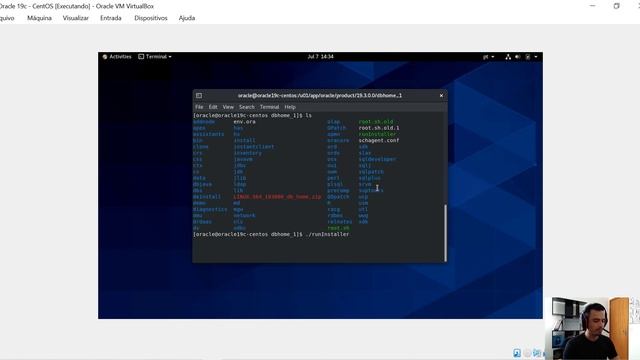The width and height of the screenshot is (640, 360).
Task: Click the Activities button
Action: coord(117,57)
